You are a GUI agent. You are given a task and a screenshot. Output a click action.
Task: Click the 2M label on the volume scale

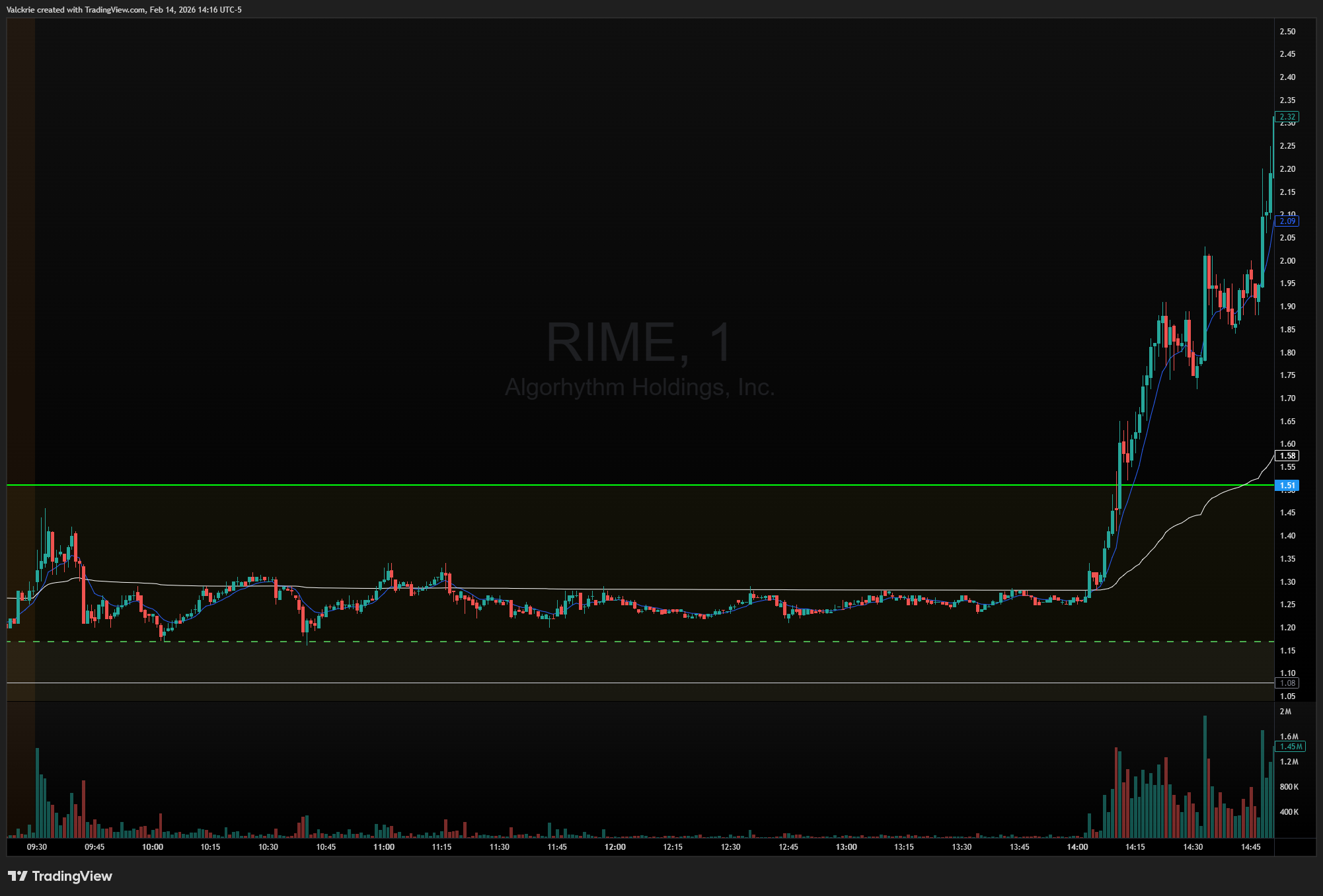coord(1285,712)
